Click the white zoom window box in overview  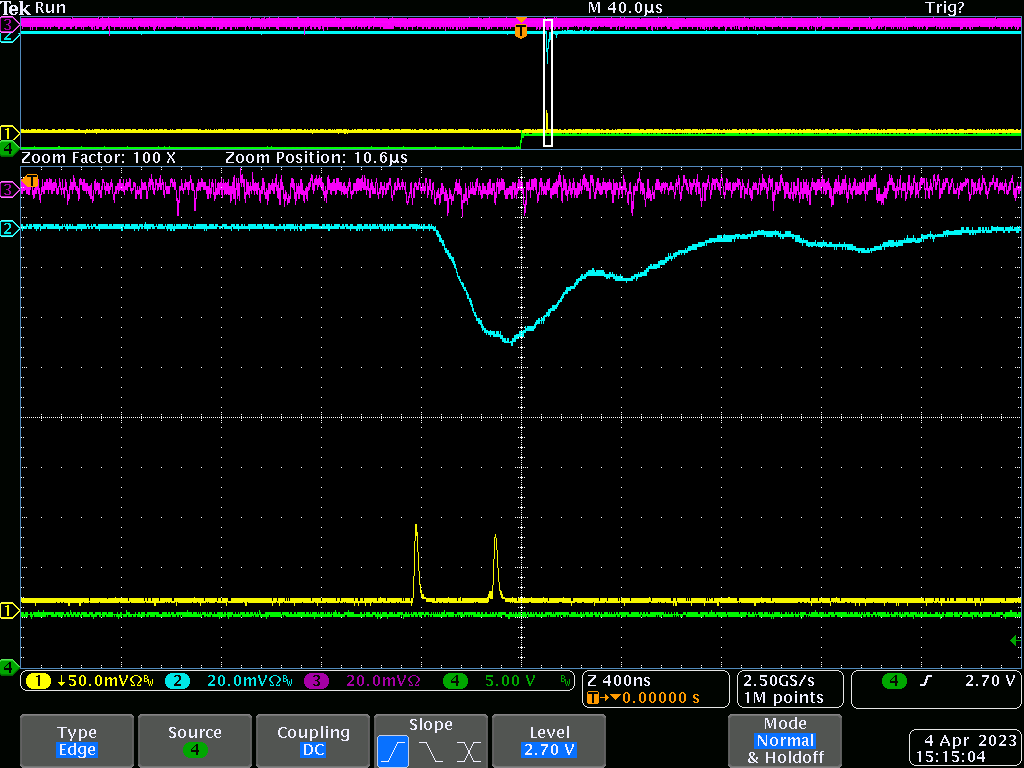coord(548,82)
